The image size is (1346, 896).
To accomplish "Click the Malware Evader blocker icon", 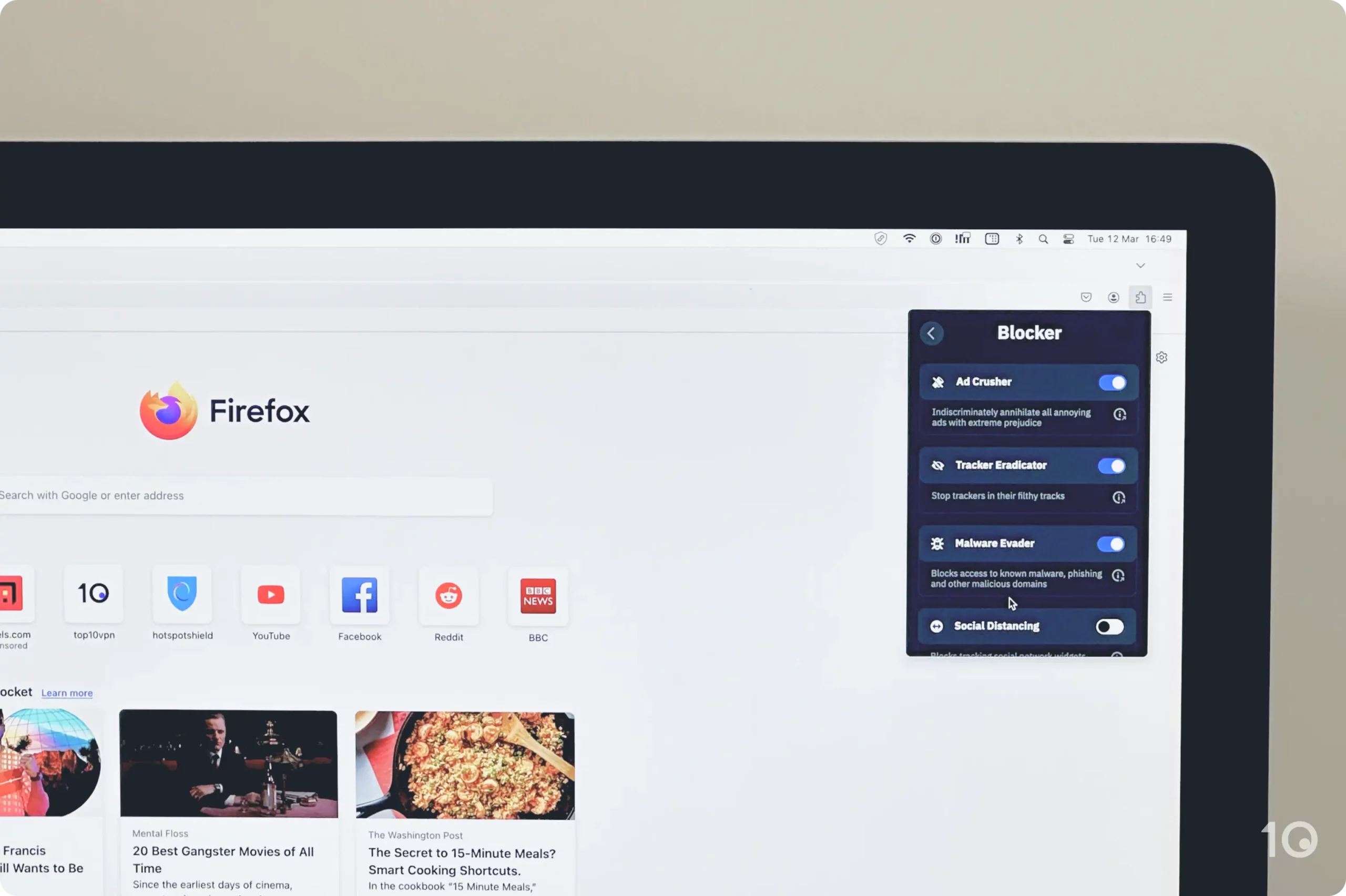I will point(937,543).
